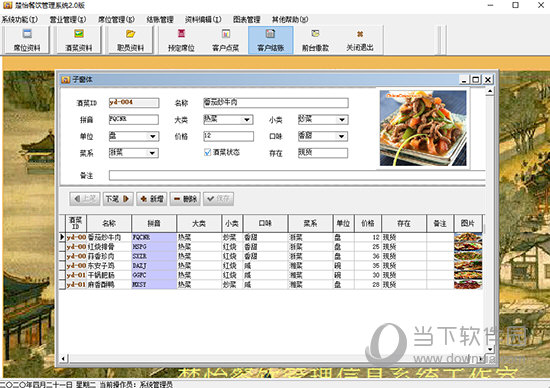This screenshot has width=550, height=388.
Task: Click the DAZJ pinyin cell
Action: 154,266
